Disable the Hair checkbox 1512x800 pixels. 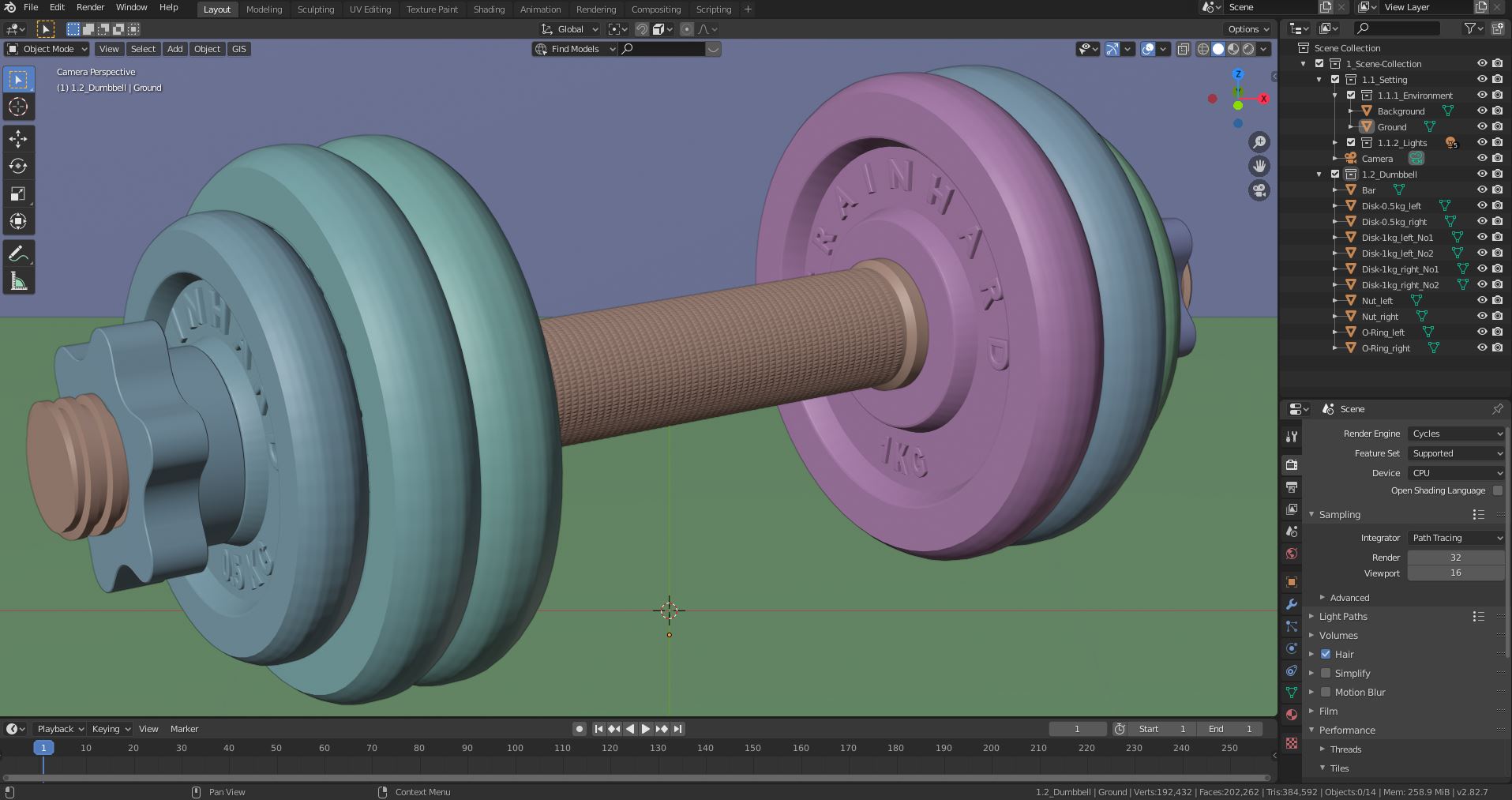(x=1326, y=654)
